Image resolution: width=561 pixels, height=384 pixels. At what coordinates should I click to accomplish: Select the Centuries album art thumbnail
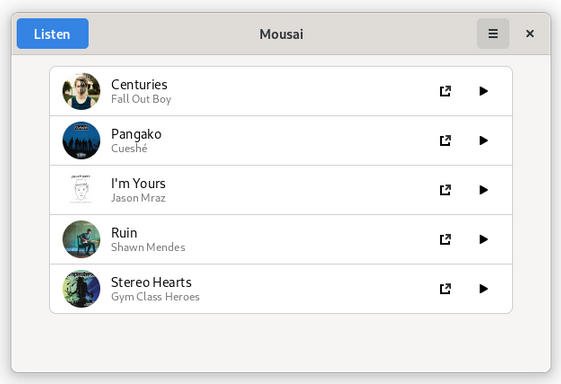tap(81, 91)
